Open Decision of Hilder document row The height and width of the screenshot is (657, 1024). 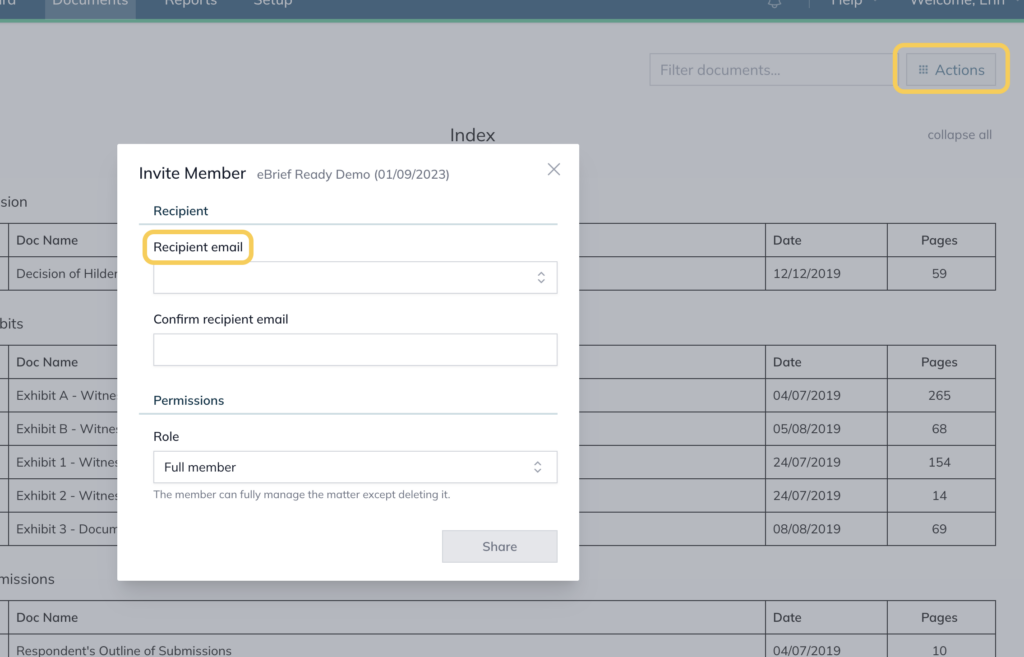click(67, 274)
